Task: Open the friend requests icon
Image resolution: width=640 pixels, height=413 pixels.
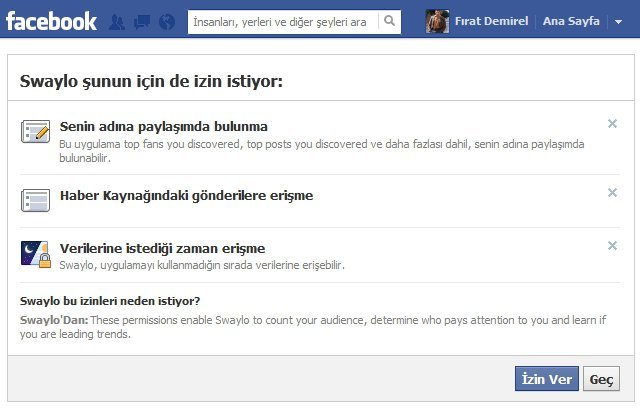Action: (x=117, y=22)
